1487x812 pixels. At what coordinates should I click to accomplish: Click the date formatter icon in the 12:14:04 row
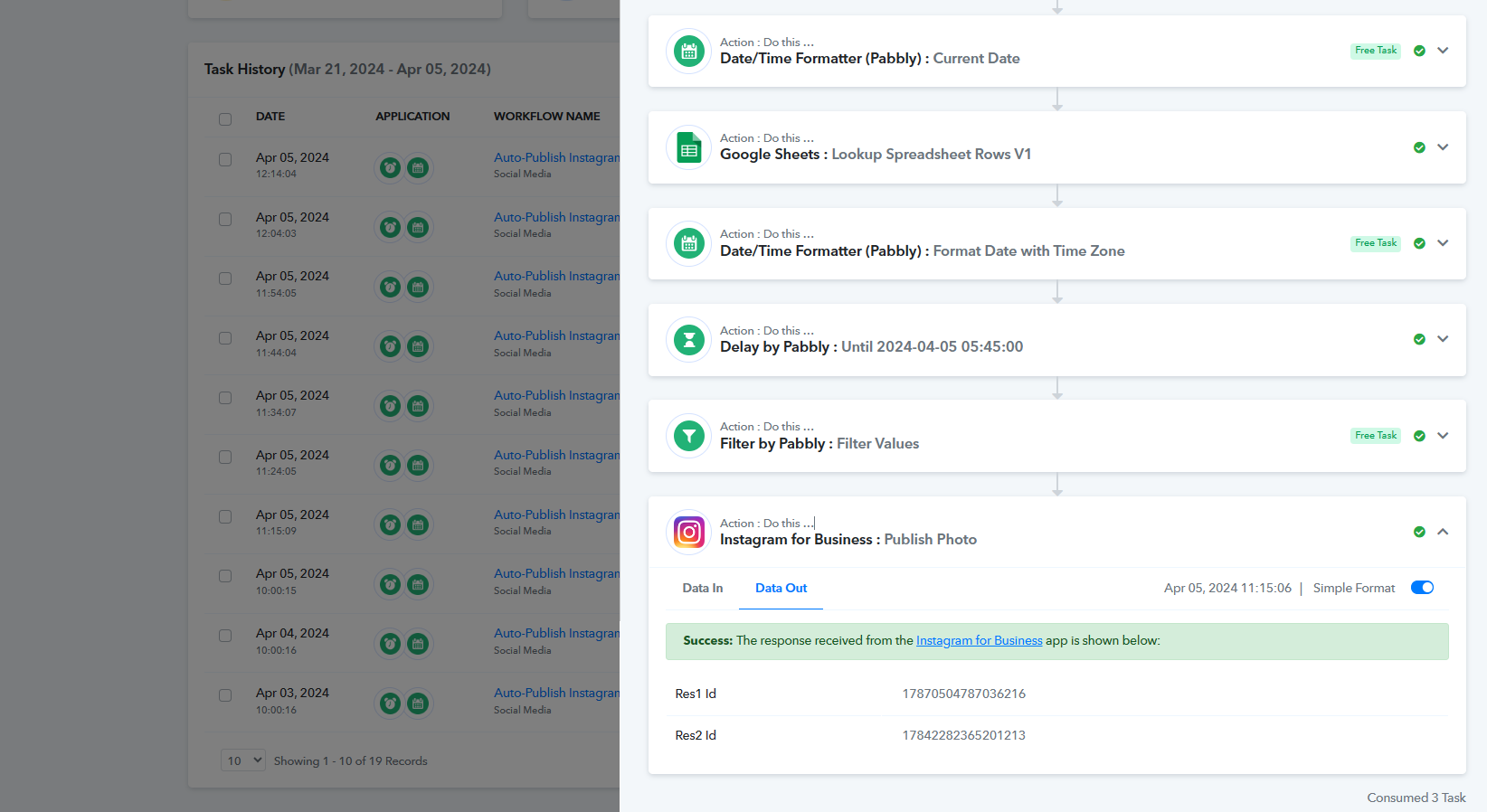point(418,167)
